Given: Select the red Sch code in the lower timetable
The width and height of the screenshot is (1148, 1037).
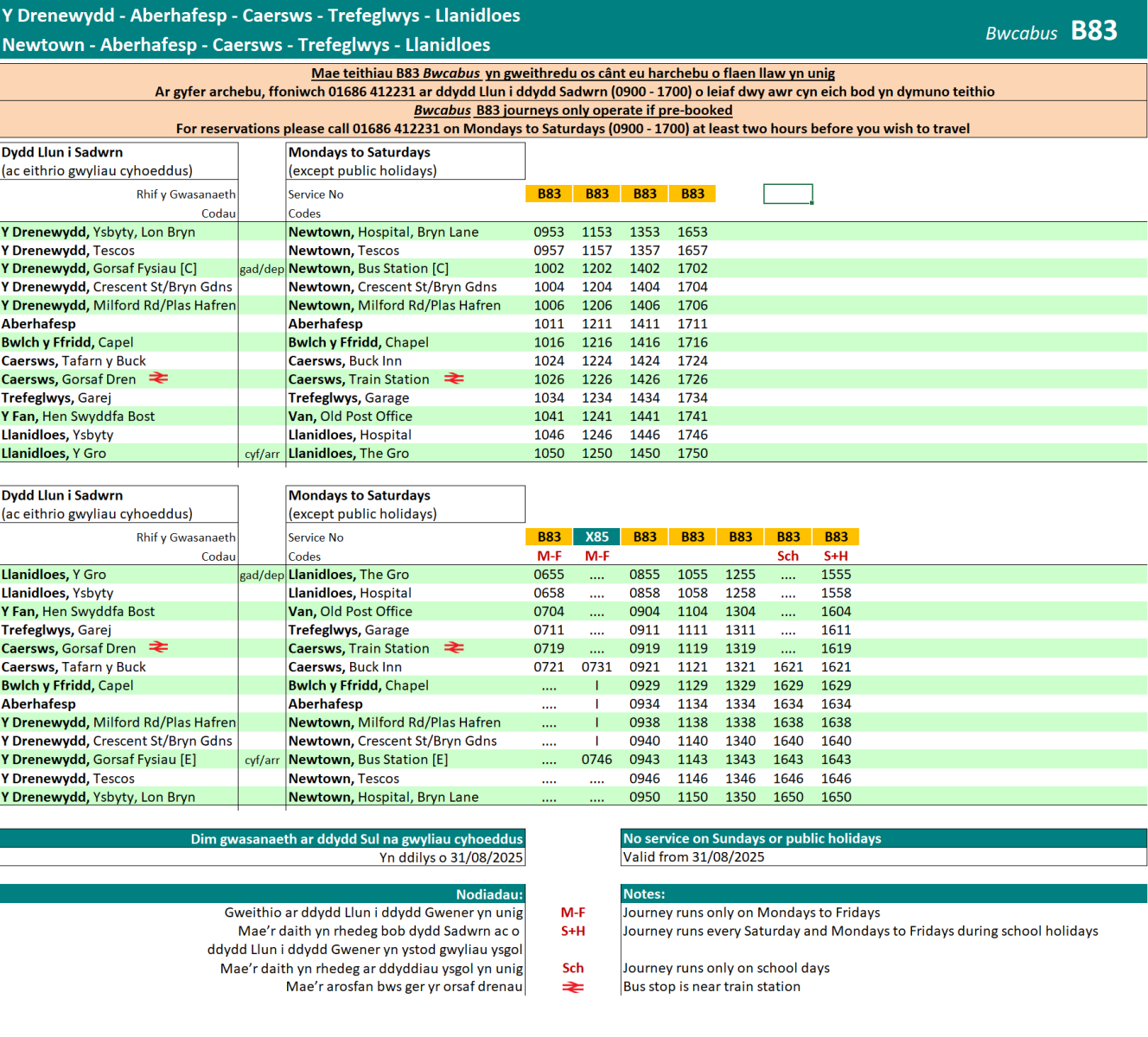Looking at the screenshot, I should (788, 557).
